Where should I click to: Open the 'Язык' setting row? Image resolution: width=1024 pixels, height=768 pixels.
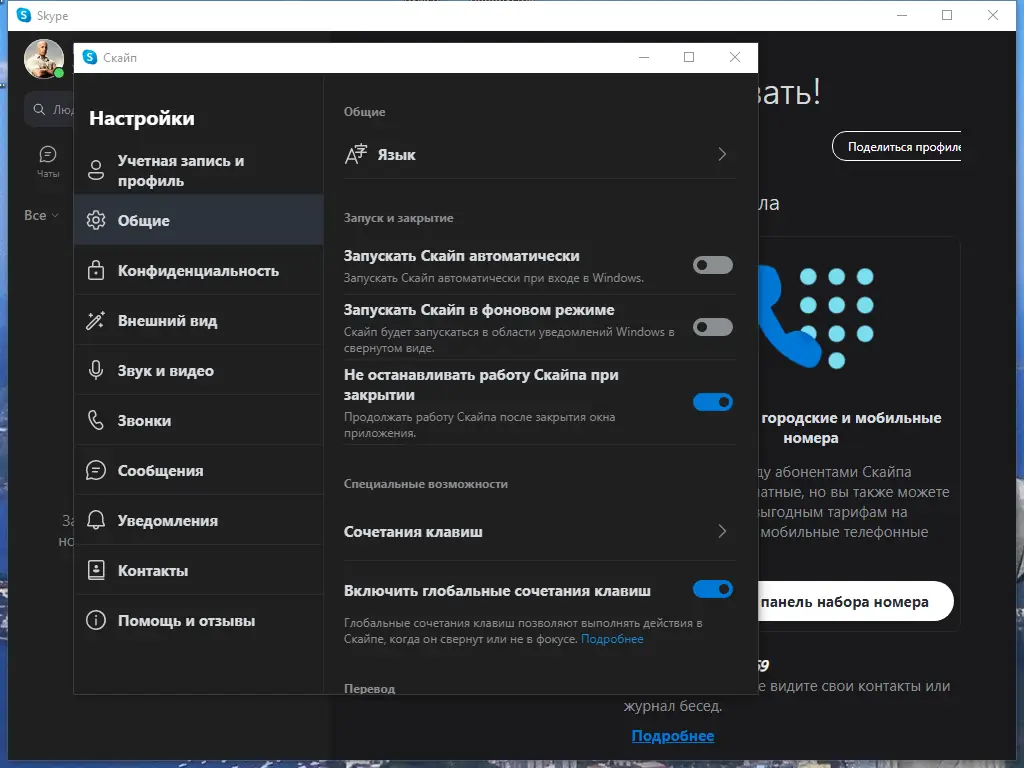pyautogui.click(x=539, y=155)
